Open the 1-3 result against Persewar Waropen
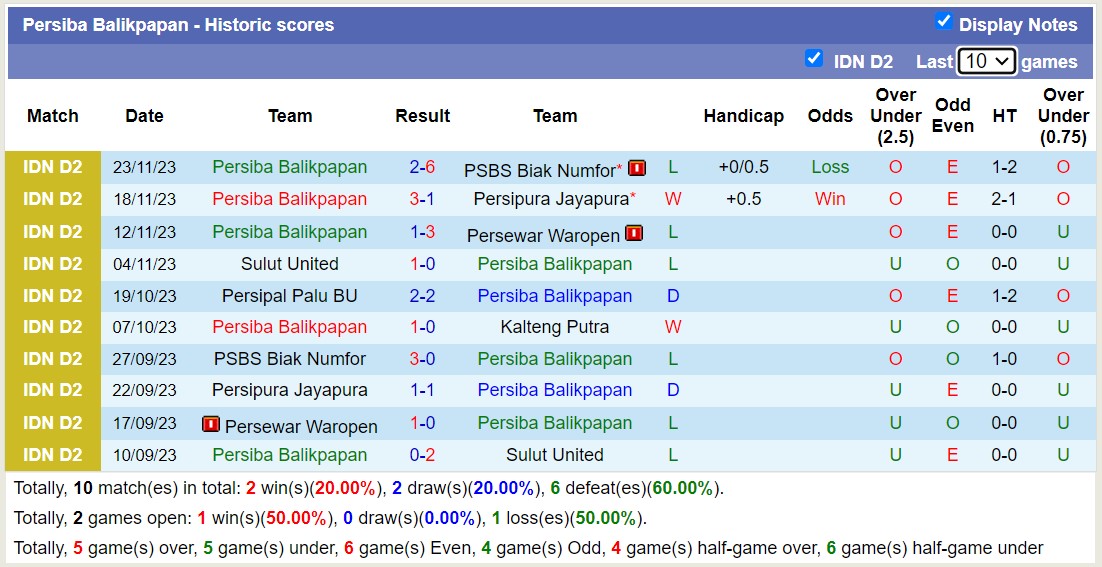 click(x=422, y=232)
